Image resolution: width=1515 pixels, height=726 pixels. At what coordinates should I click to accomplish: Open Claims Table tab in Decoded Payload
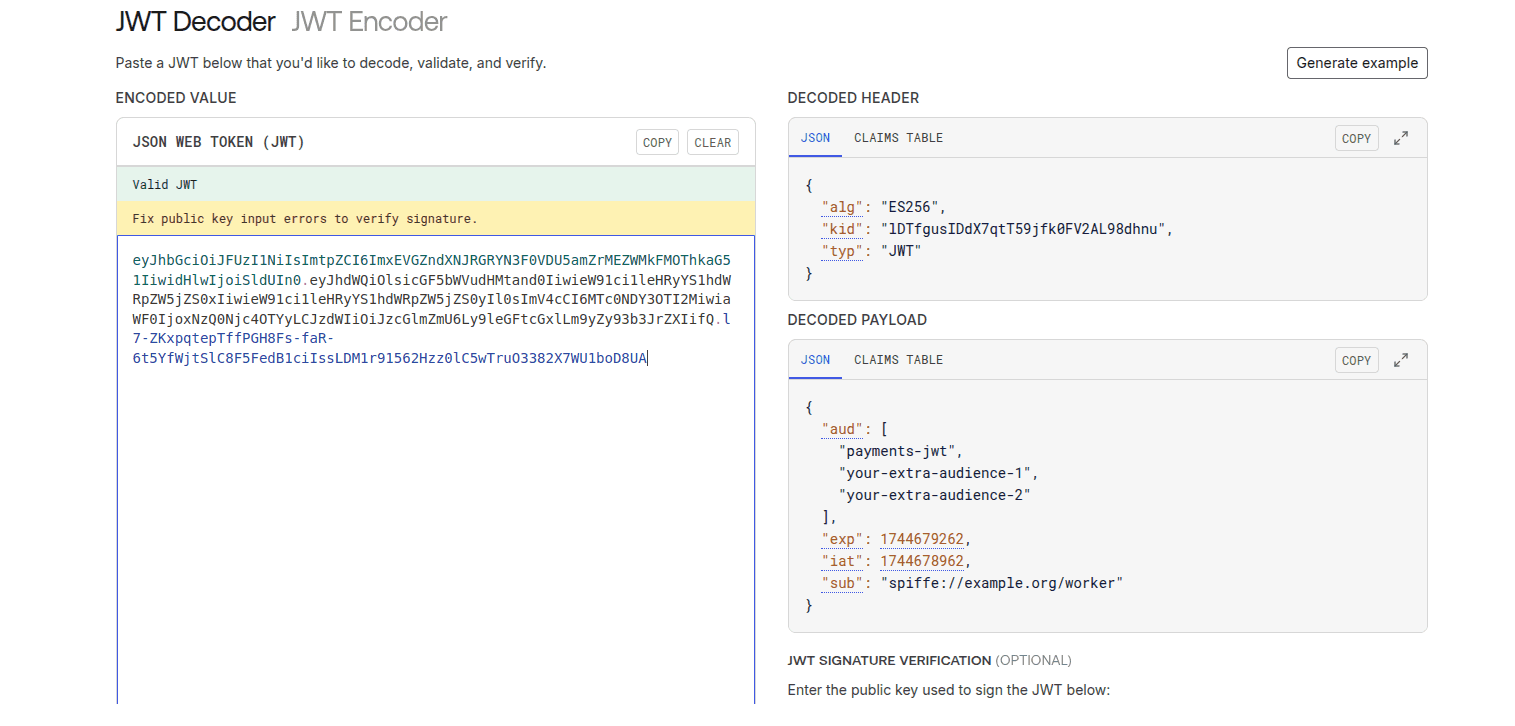tap(898, 360)
